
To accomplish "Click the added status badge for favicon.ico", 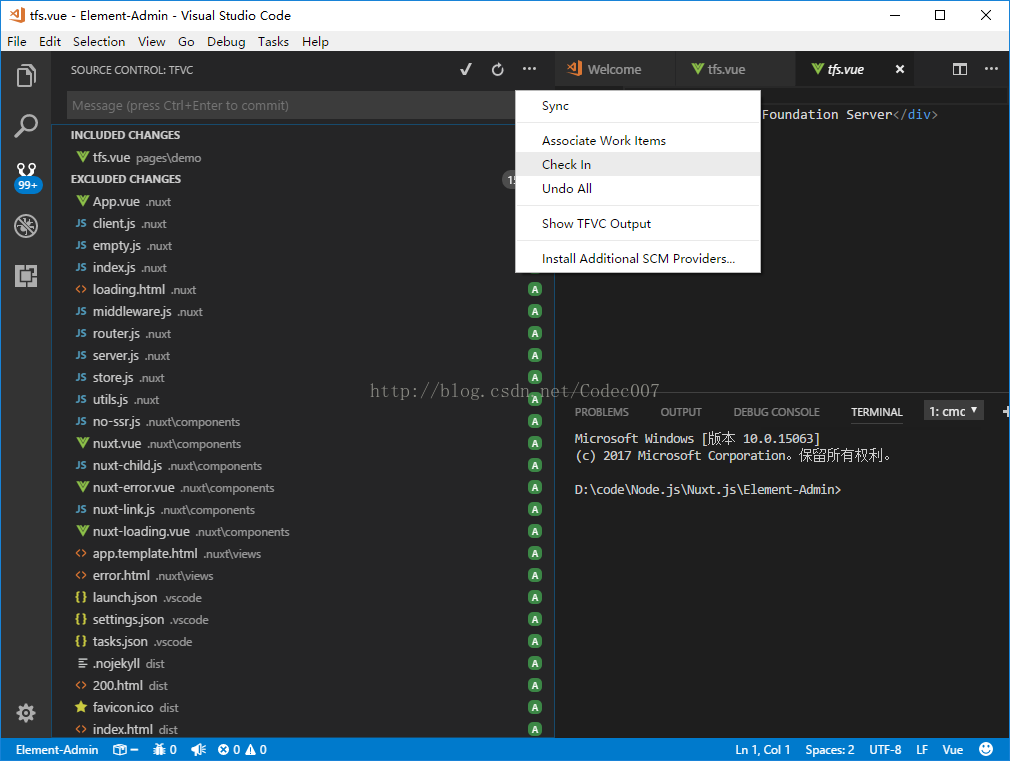I will (535, 707).
